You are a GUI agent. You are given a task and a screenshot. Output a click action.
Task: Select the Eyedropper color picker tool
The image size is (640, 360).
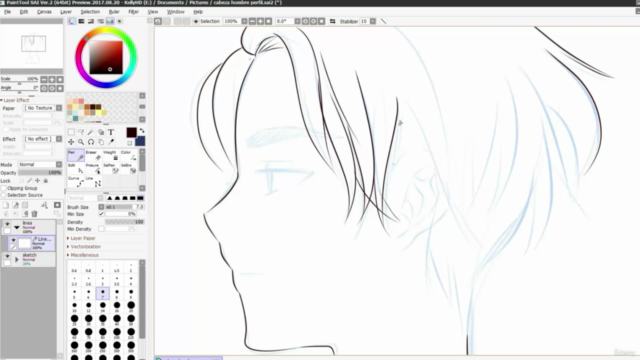(111, 142)
